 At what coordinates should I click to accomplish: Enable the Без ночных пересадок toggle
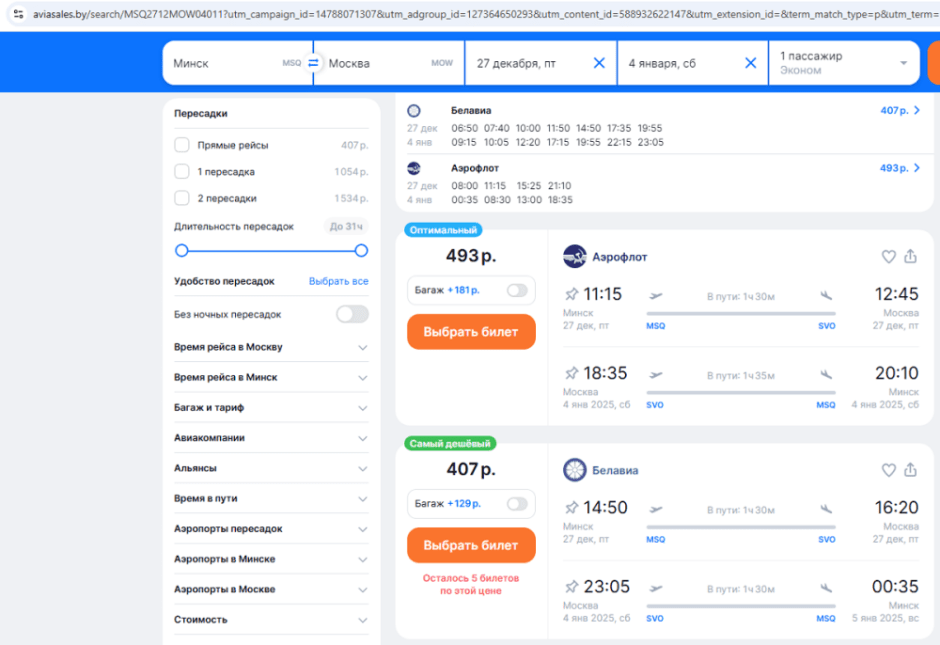point(352,314)
